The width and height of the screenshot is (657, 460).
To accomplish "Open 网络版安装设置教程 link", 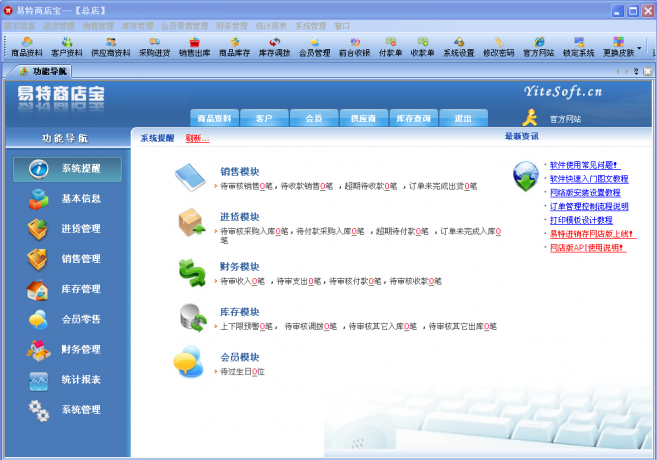I will point(585,193).
